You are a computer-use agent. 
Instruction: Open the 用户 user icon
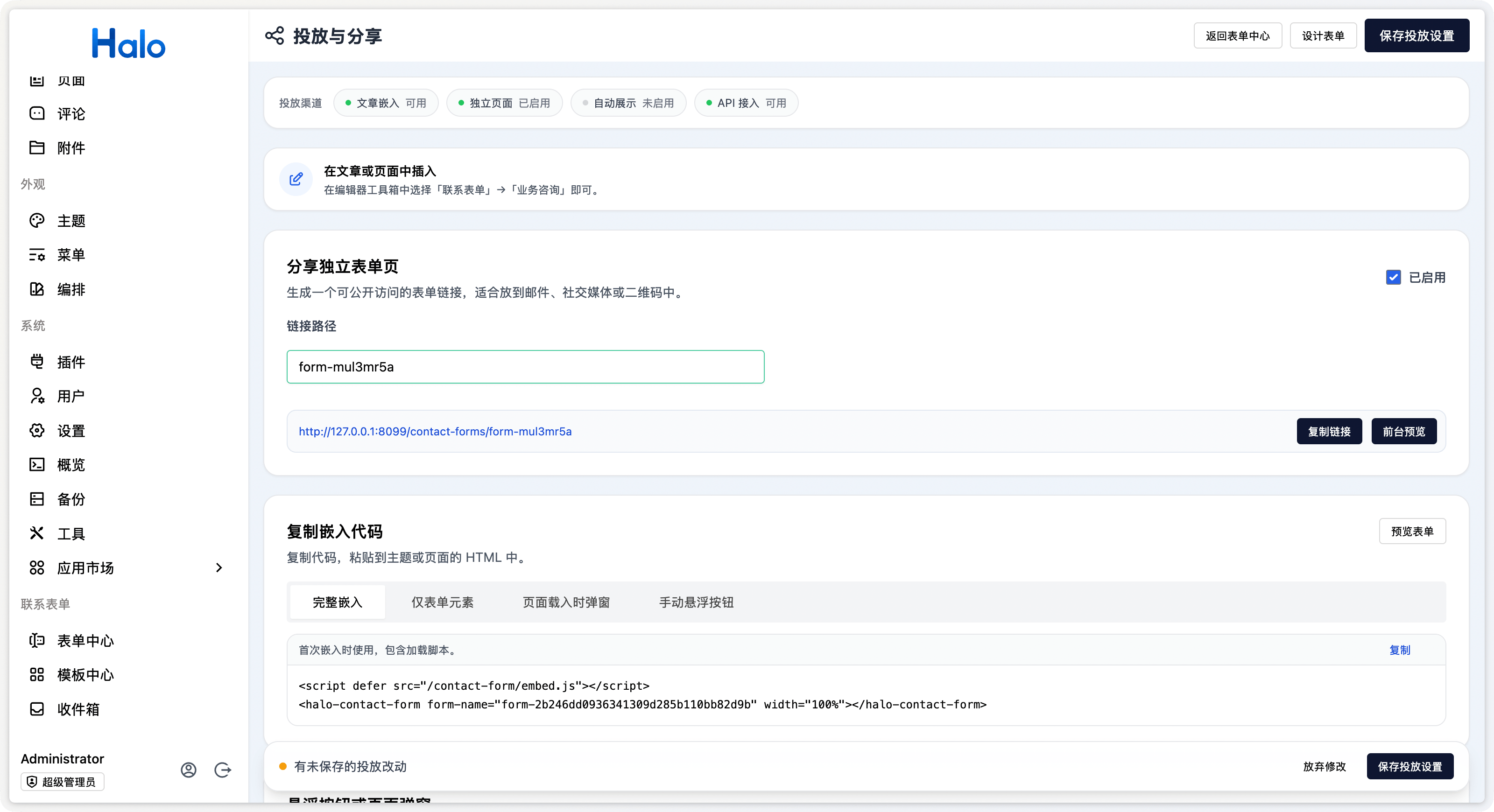36,397
